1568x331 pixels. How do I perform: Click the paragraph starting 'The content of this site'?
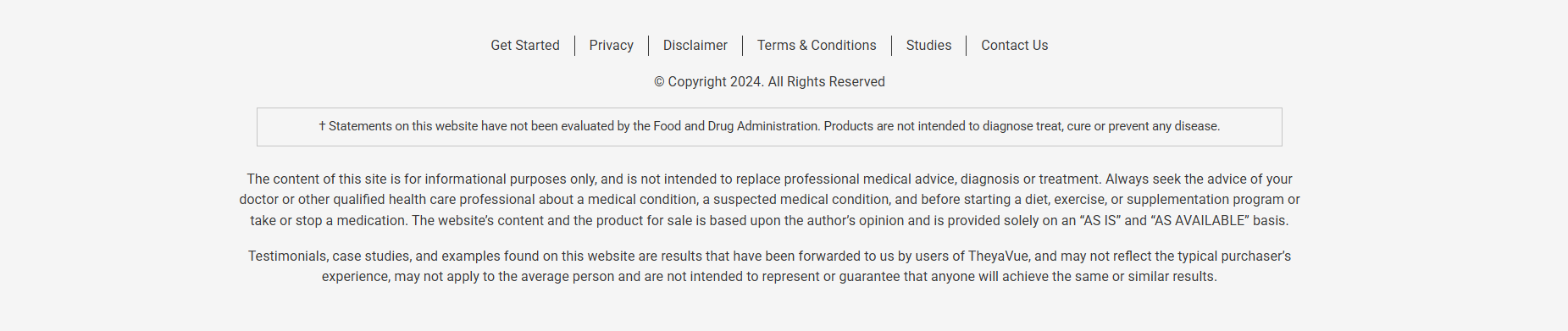[769, 200]
